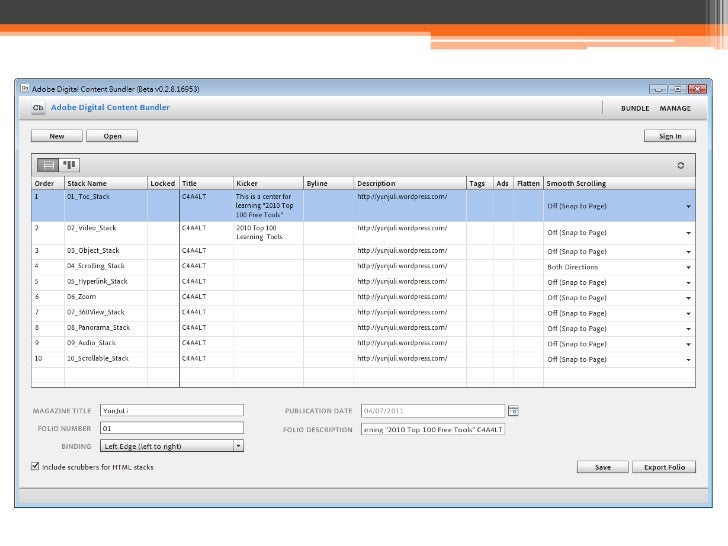This screenshot has width=728, height=546.
Task: Switch to the list view icon
Action: click(48, 165)
